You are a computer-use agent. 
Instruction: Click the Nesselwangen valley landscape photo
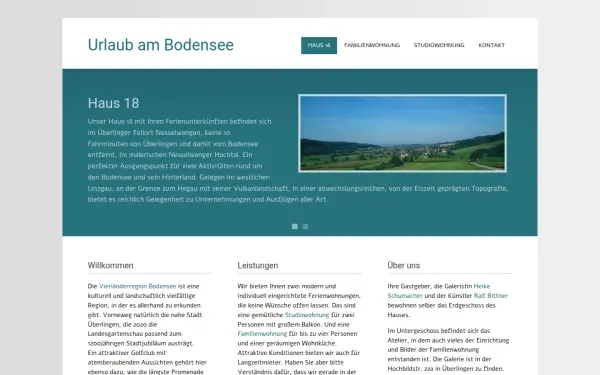coord(402,133)
